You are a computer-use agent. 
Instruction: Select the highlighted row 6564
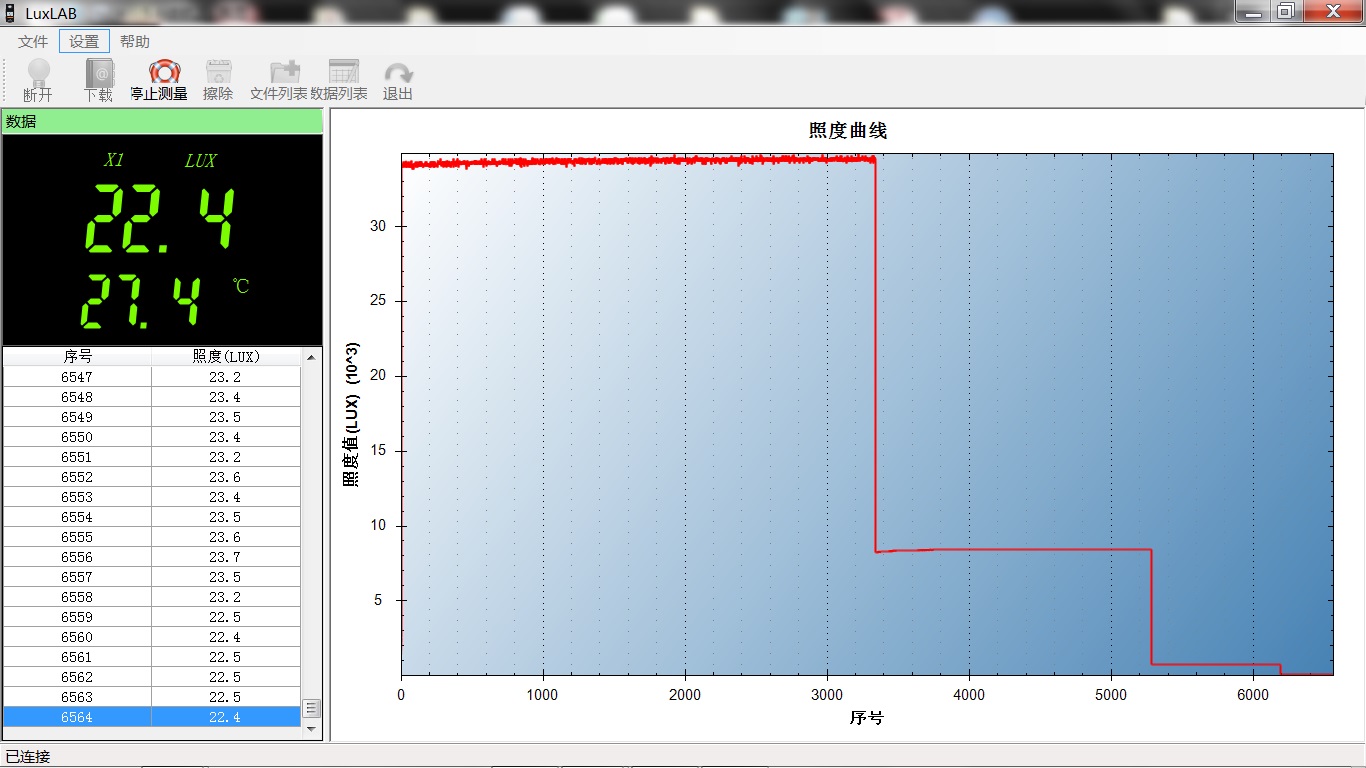click(x=152, y=717)
